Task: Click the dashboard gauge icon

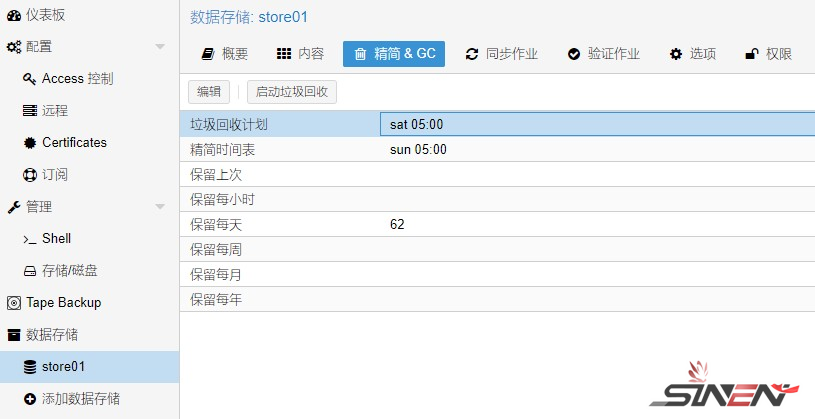Action: click(x=14, y=16)
